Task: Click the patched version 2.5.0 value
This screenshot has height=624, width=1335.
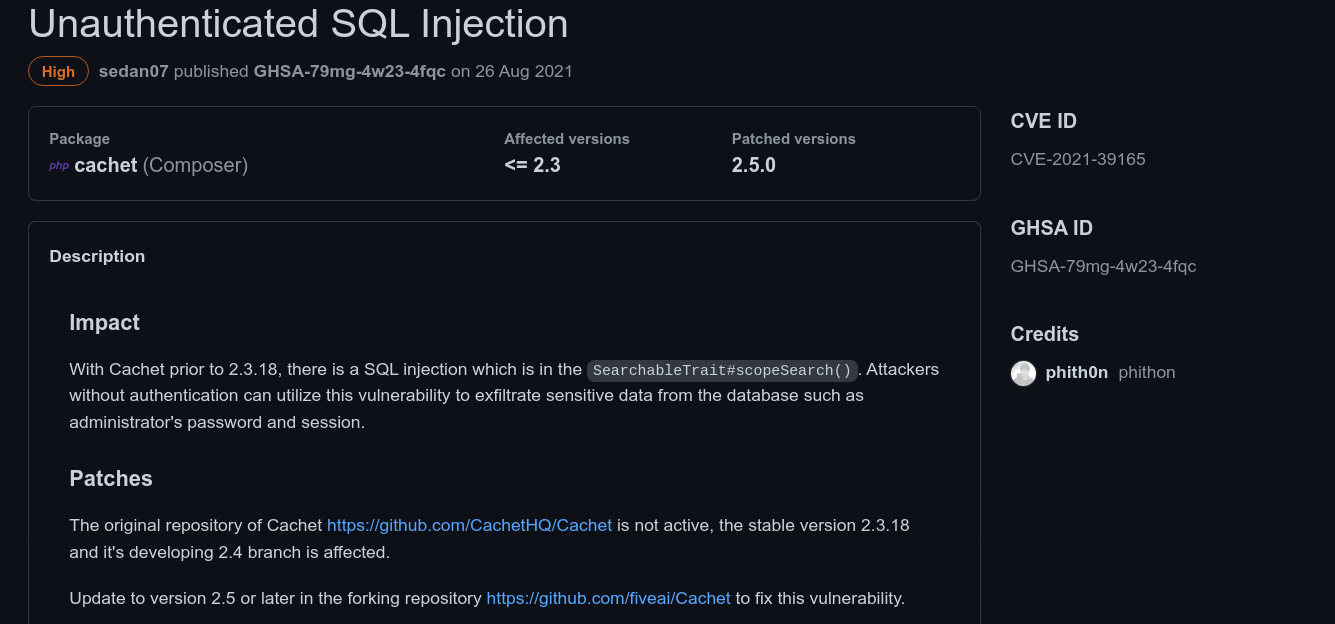Action: (x=753, y=165)
